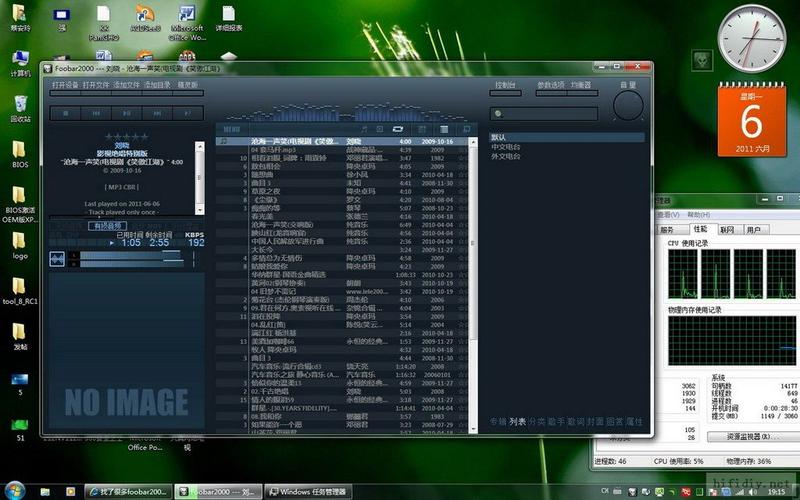The image size is (800, 500).
Task: Click the repeat/loop icon above the playlist
Action: tap(398, 129)
